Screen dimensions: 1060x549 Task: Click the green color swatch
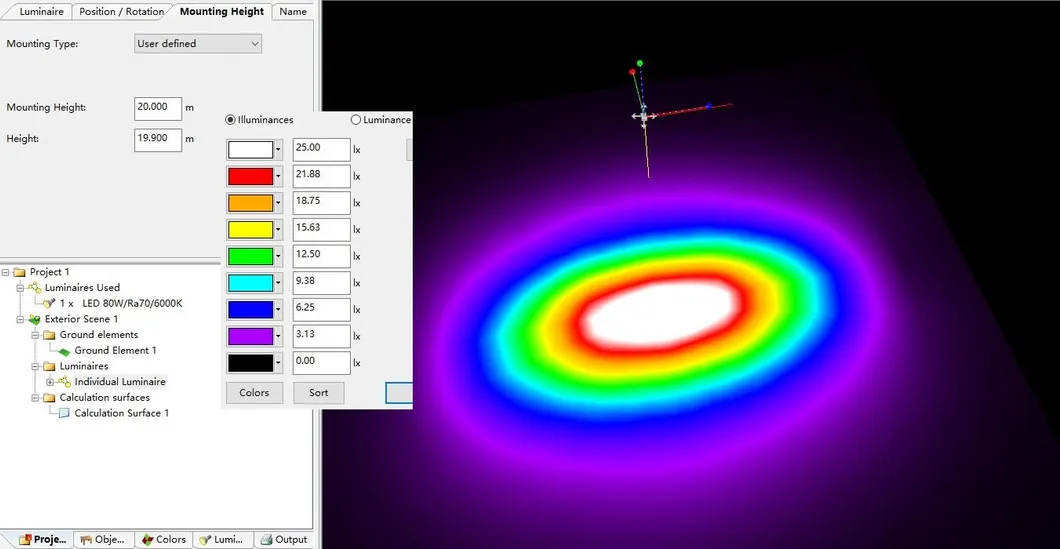pyautogui.click(x=250, y=256)
